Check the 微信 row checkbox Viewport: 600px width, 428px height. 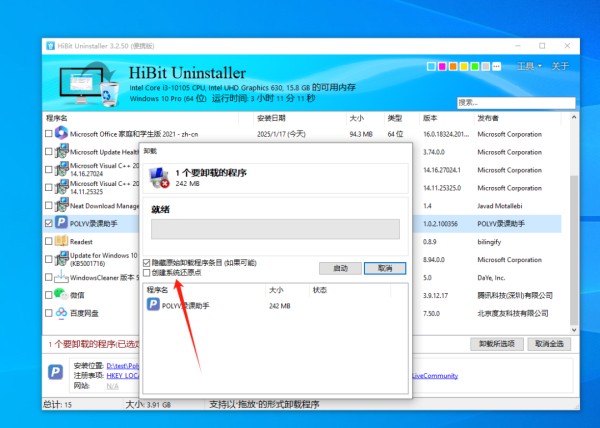[x=49, y=295]
